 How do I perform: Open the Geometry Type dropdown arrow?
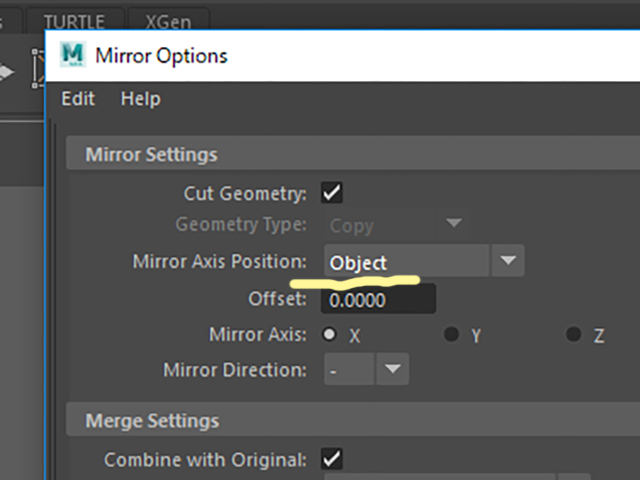(x=453, y=223)
